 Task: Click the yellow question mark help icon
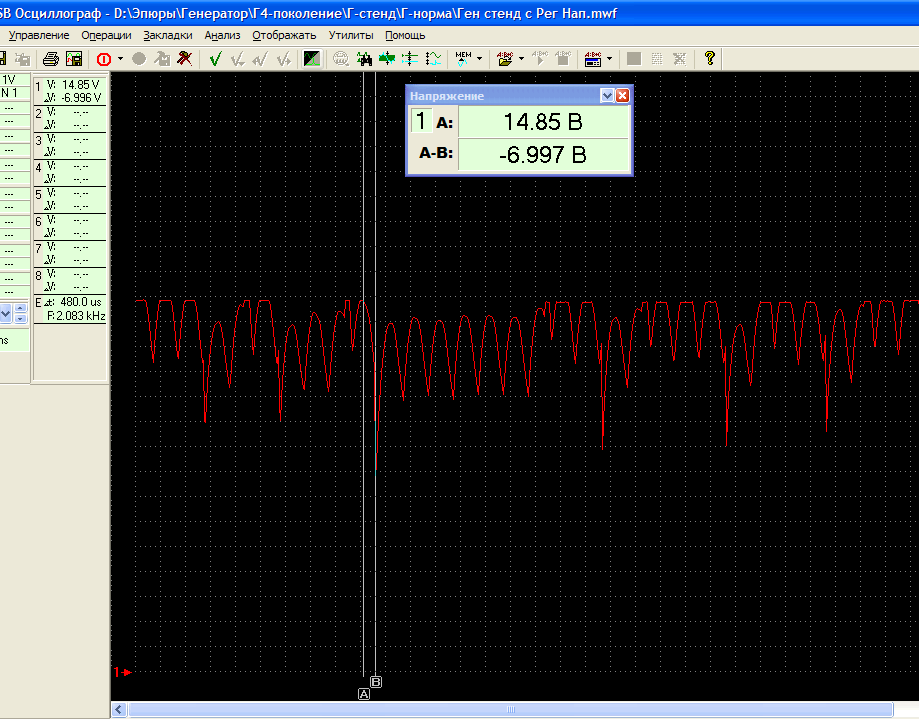[x=710, y=59]
